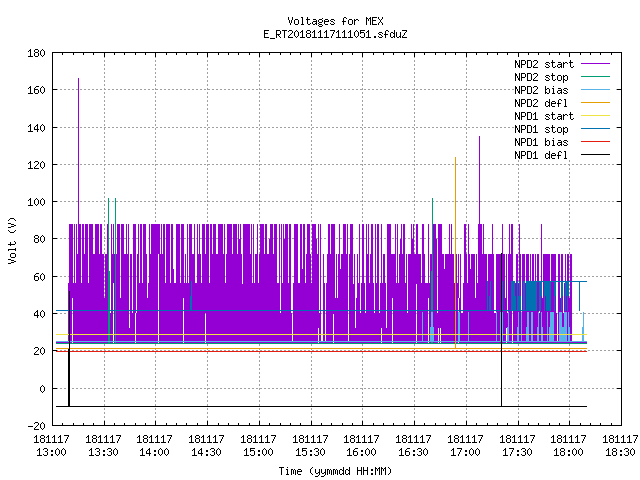Click the orange NPD2 defl legend line
640x480 pixels.
point(595,102)
